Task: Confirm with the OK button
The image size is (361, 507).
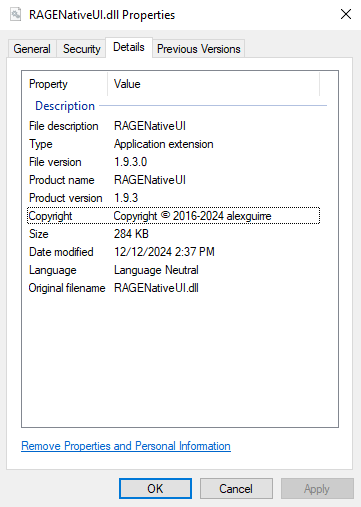Action: (x=155, y=489)
